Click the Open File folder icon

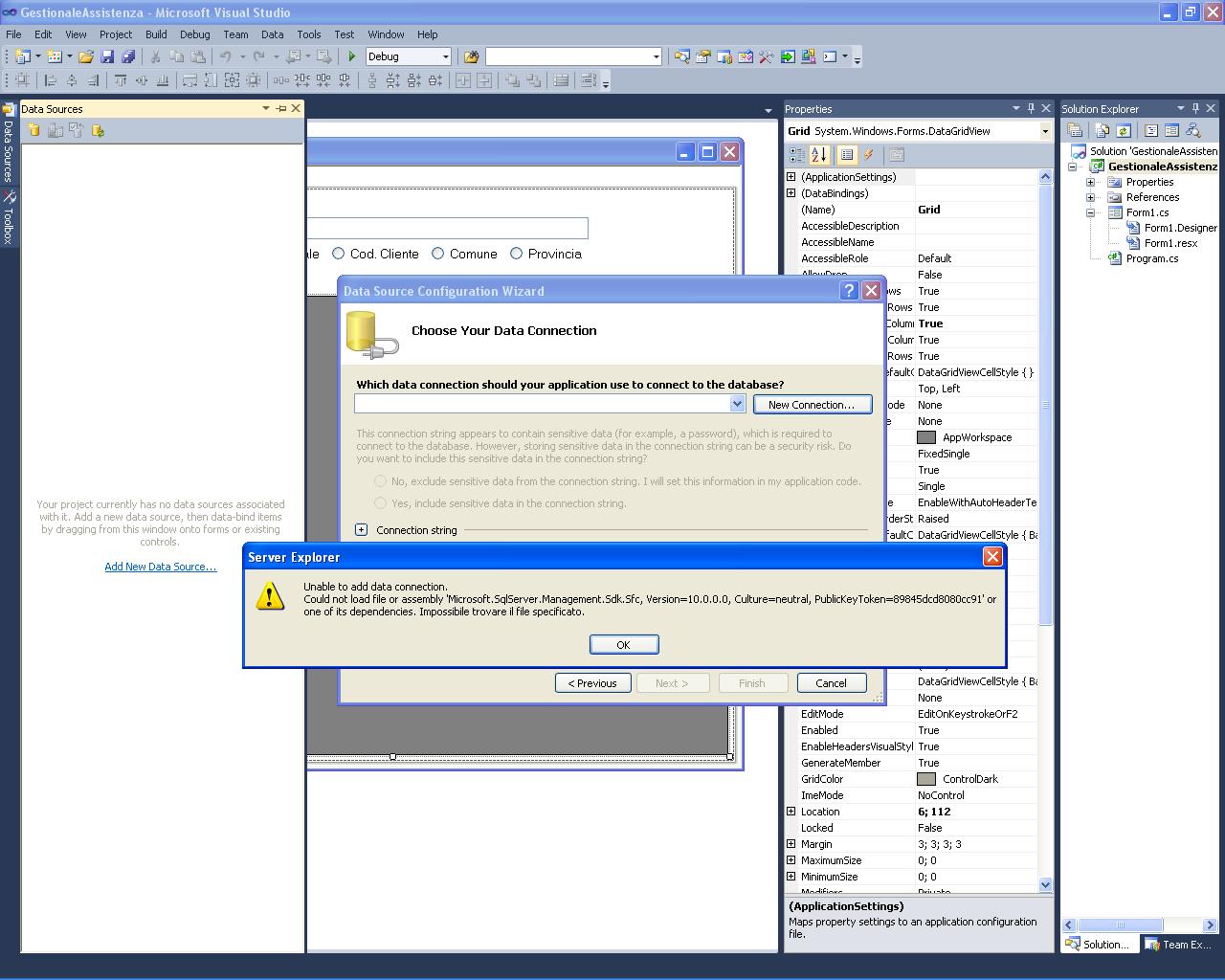(x=86, y=56)
